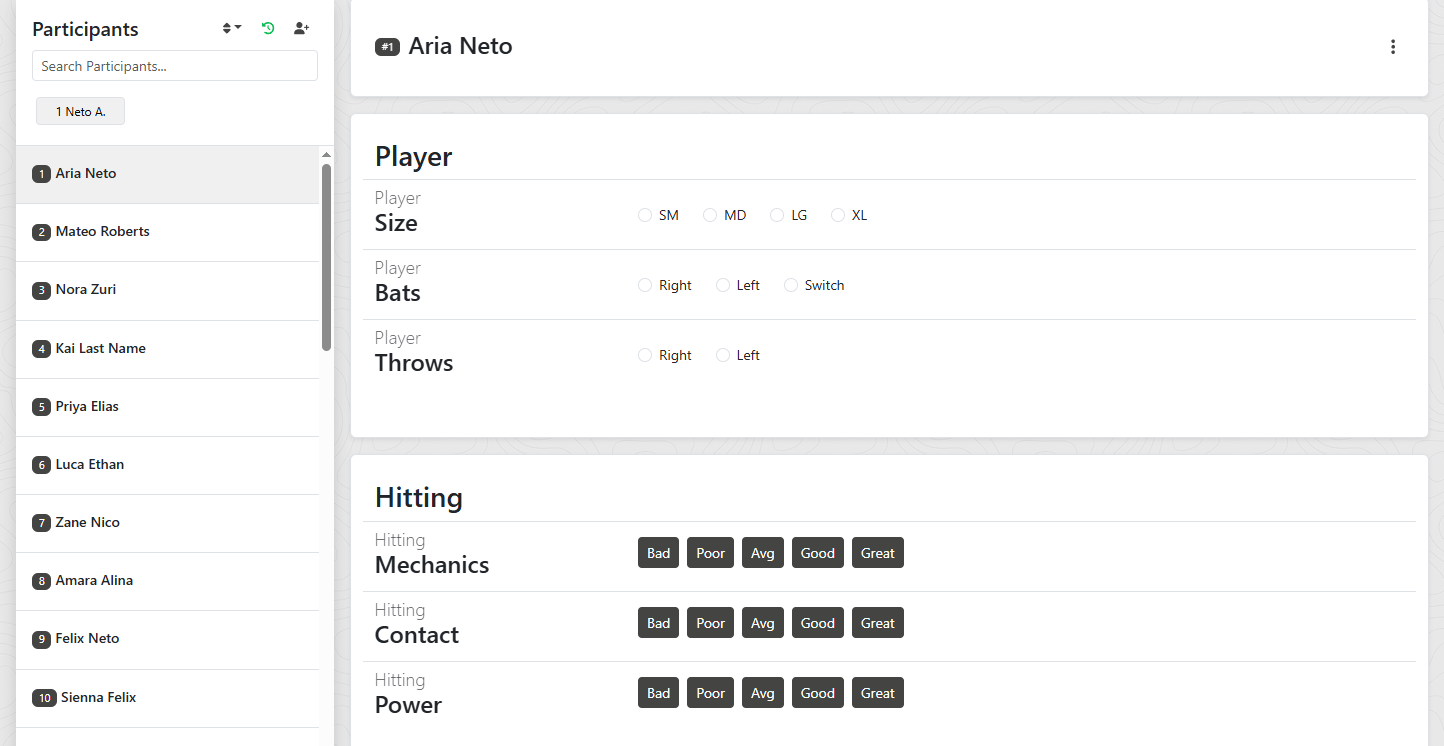Select participant Priya Elias

[x=87, y=406]
